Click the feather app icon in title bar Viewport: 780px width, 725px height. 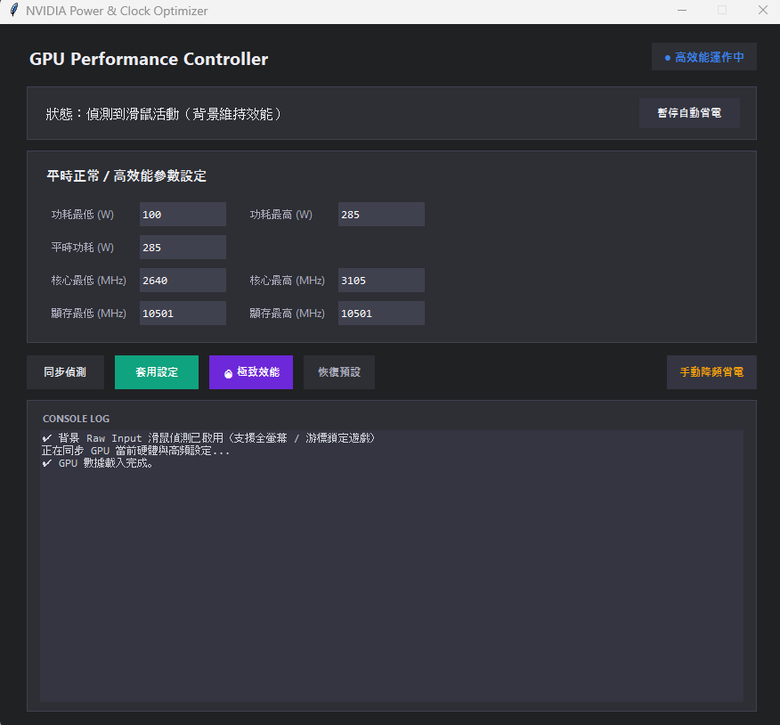tap(14, 10)
